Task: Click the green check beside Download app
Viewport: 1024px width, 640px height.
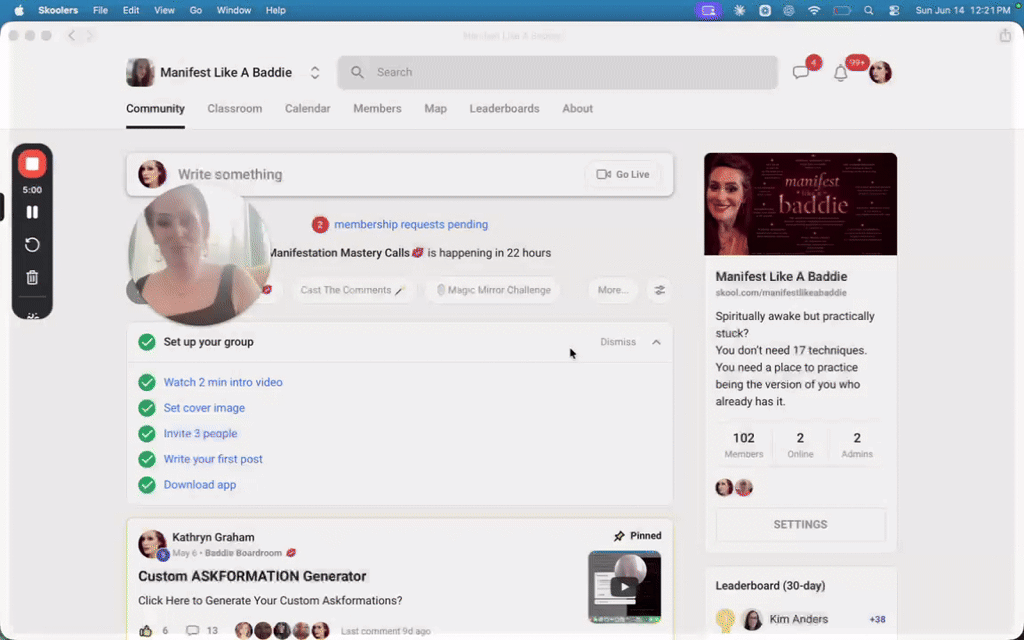Action: click(x=147, y=485)
